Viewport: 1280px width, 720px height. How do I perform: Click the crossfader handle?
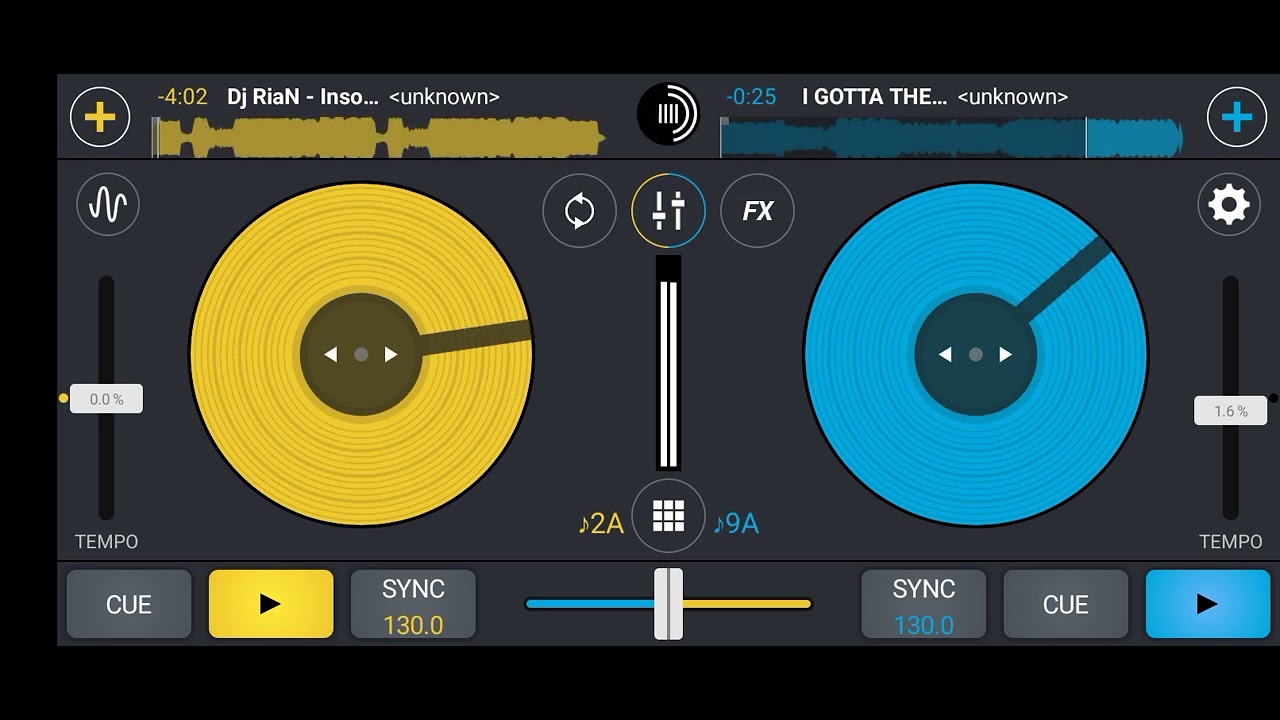pyautogui.click(x=668, y=604)
